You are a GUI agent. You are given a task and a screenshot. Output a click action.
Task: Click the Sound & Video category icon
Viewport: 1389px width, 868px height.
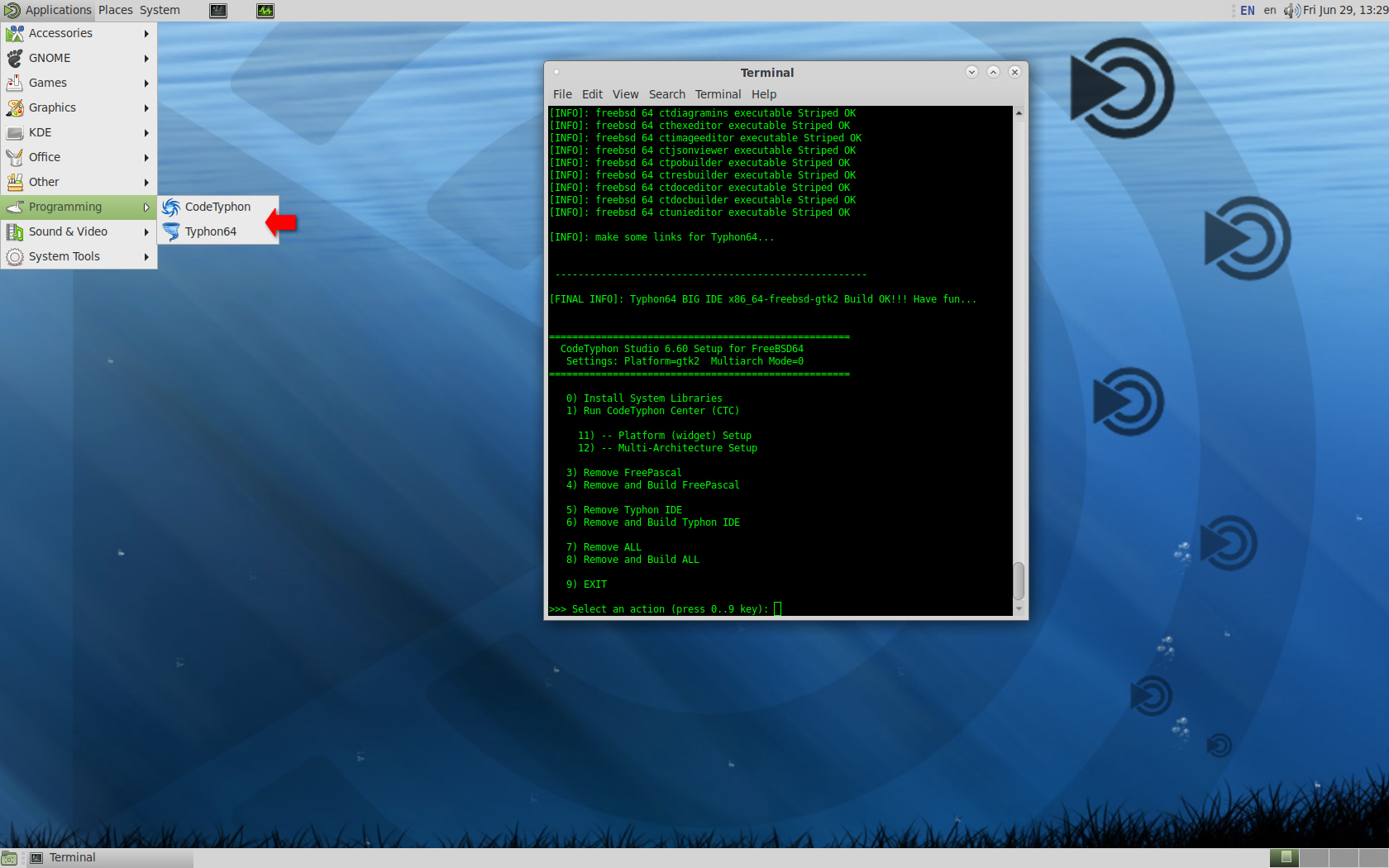15,231
